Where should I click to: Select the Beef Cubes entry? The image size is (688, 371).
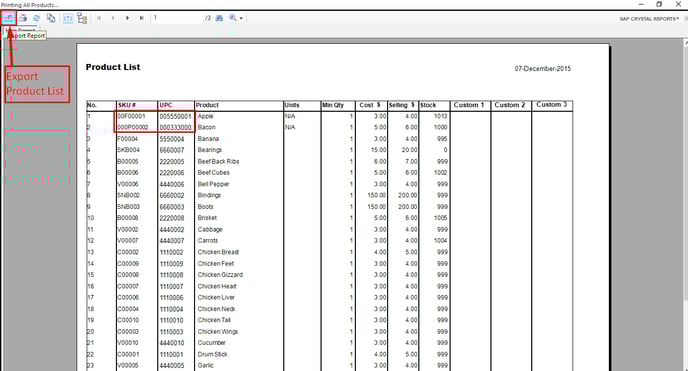click(x=213, y=173)
